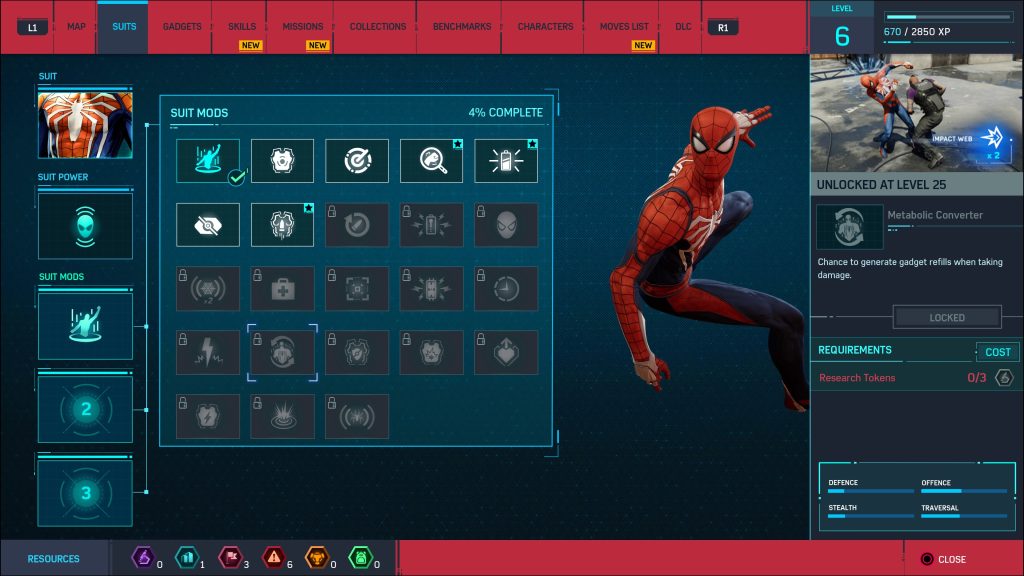Select the locked Spider-Man mask mod

507,224
